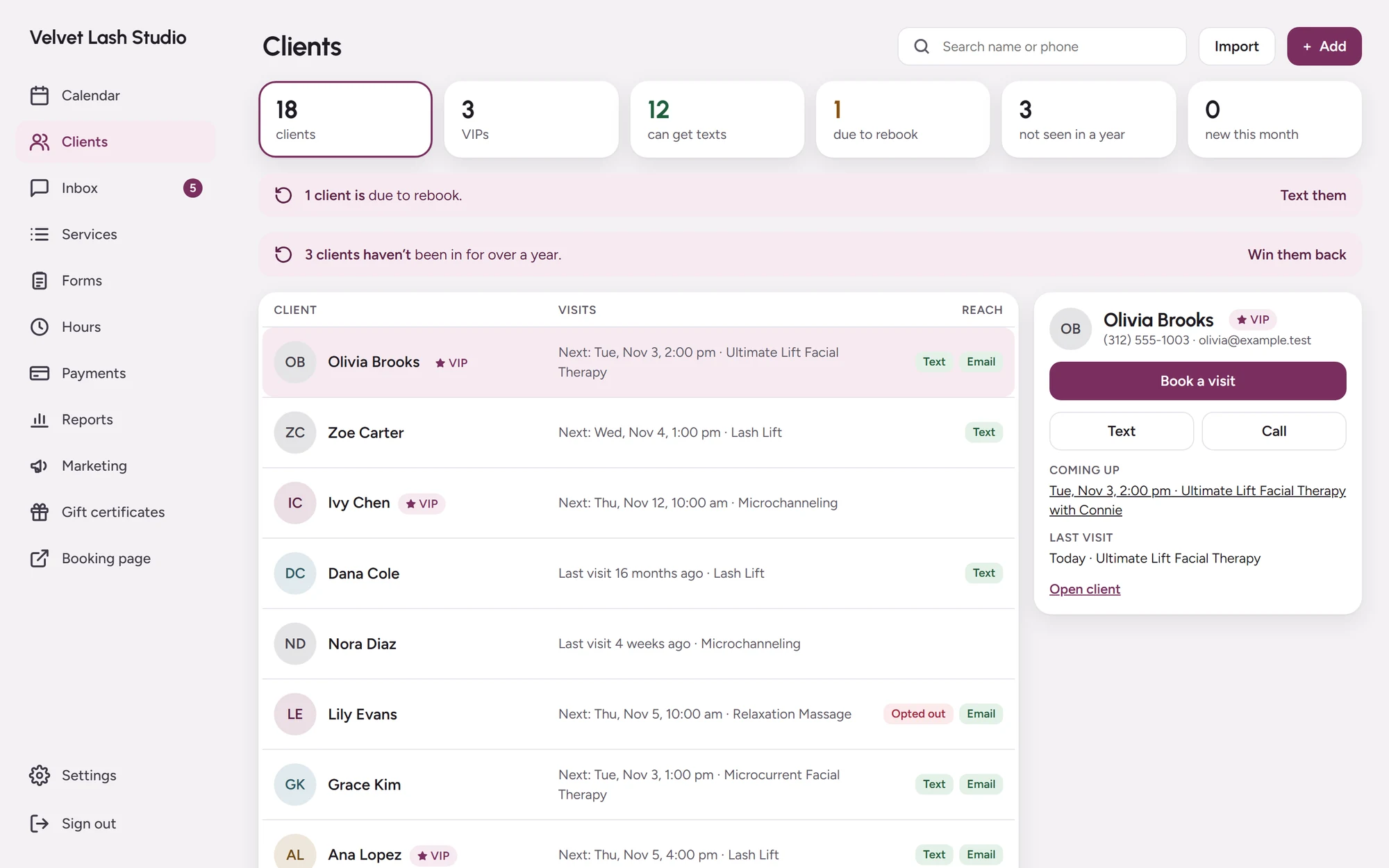The image size is (1389, 868).
Task: Select the Zoe Carter client row
Action: click(x=638, y=433)
